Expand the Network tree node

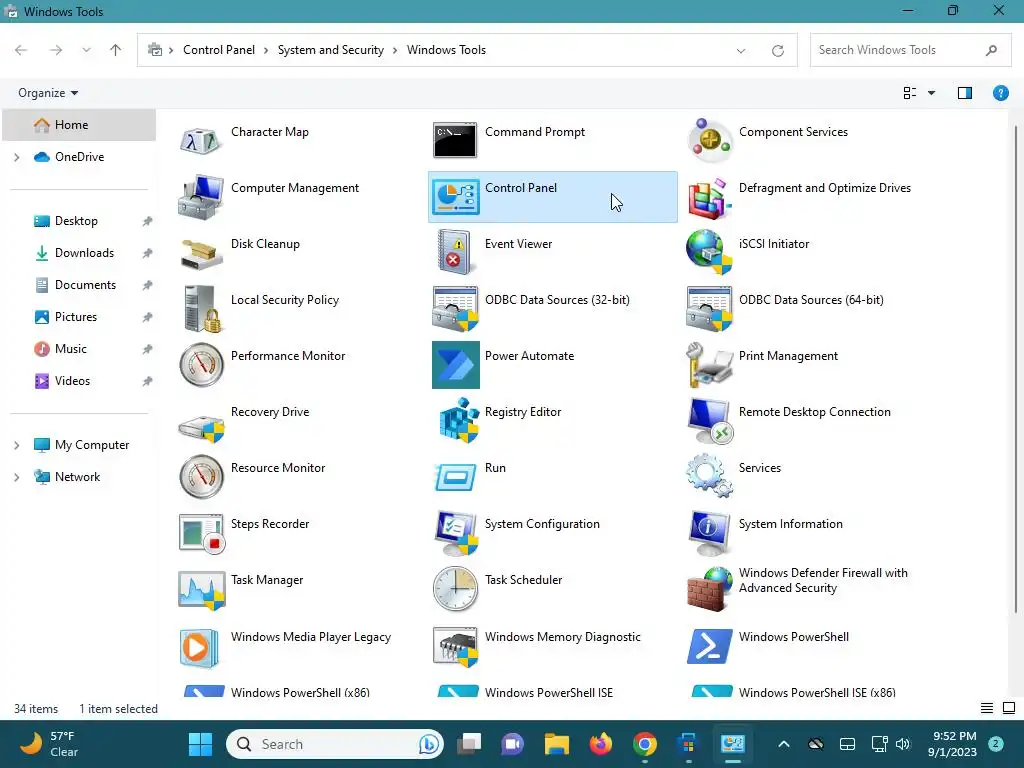(16, 477)
